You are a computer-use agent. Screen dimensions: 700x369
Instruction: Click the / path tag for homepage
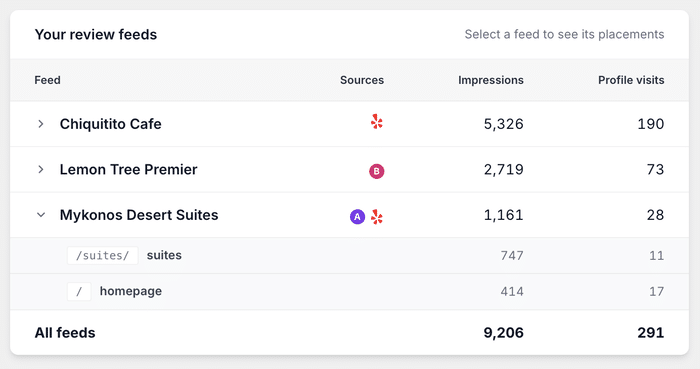click(x=79, y=292)
